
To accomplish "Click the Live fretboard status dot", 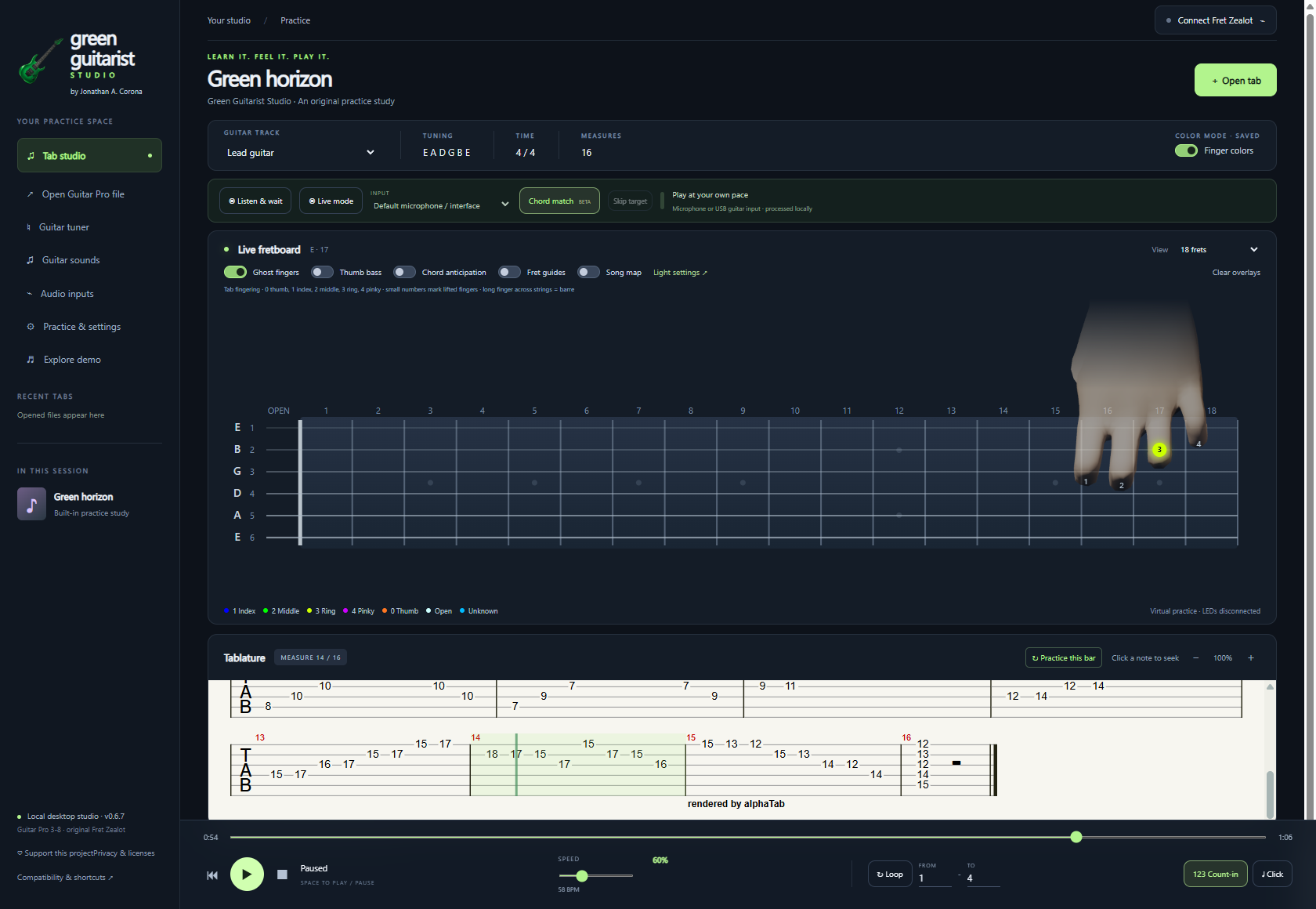I will pos(226,249).
